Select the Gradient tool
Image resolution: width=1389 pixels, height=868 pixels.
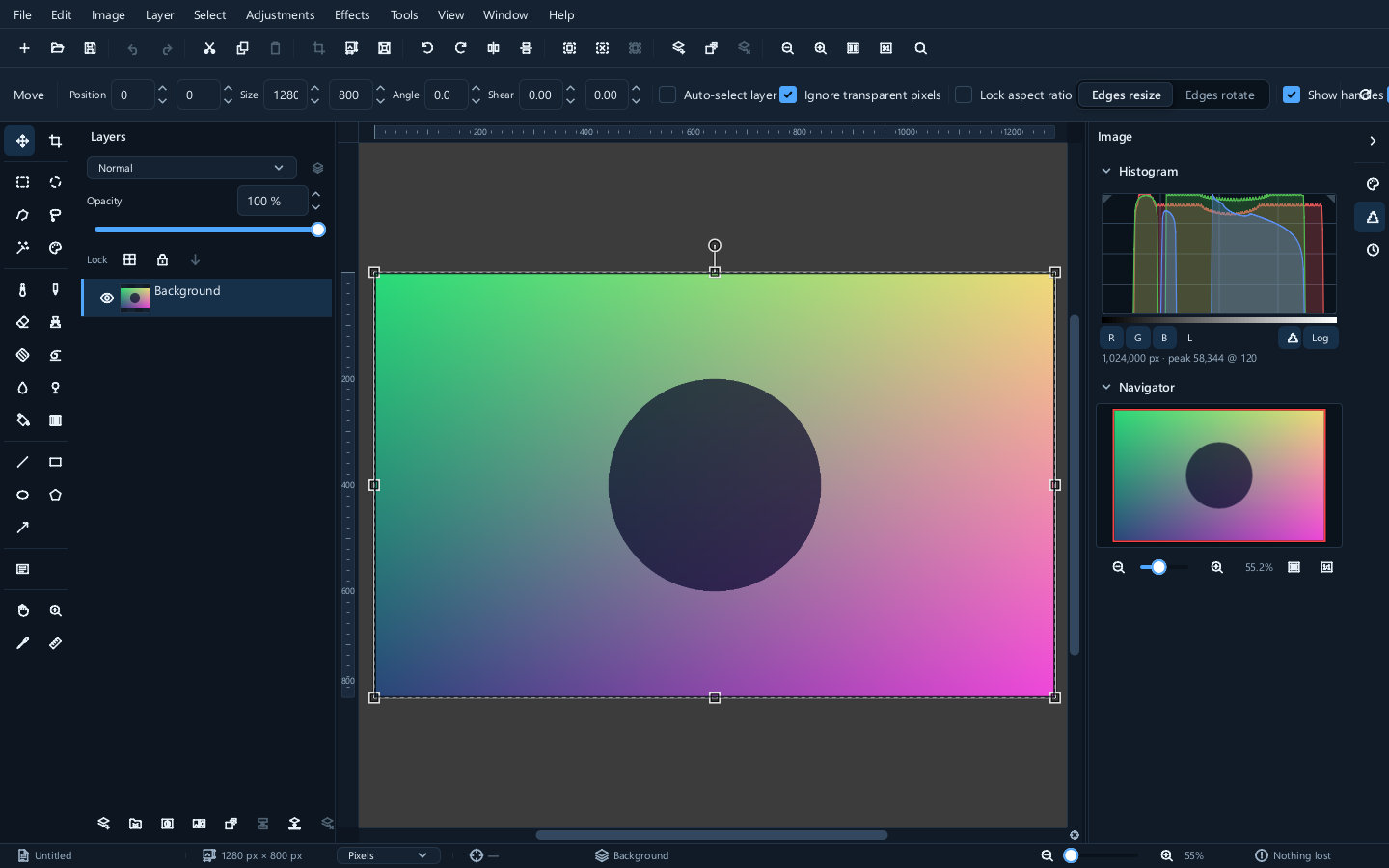(55, 420)
